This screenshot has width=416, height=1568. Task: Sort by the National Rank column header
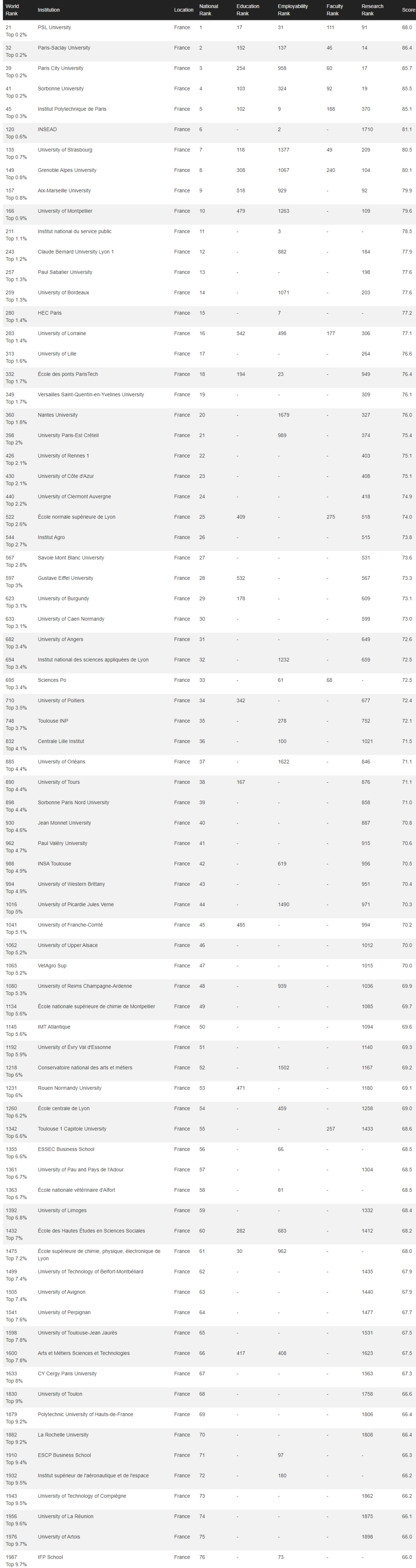(x=208, y=10)
